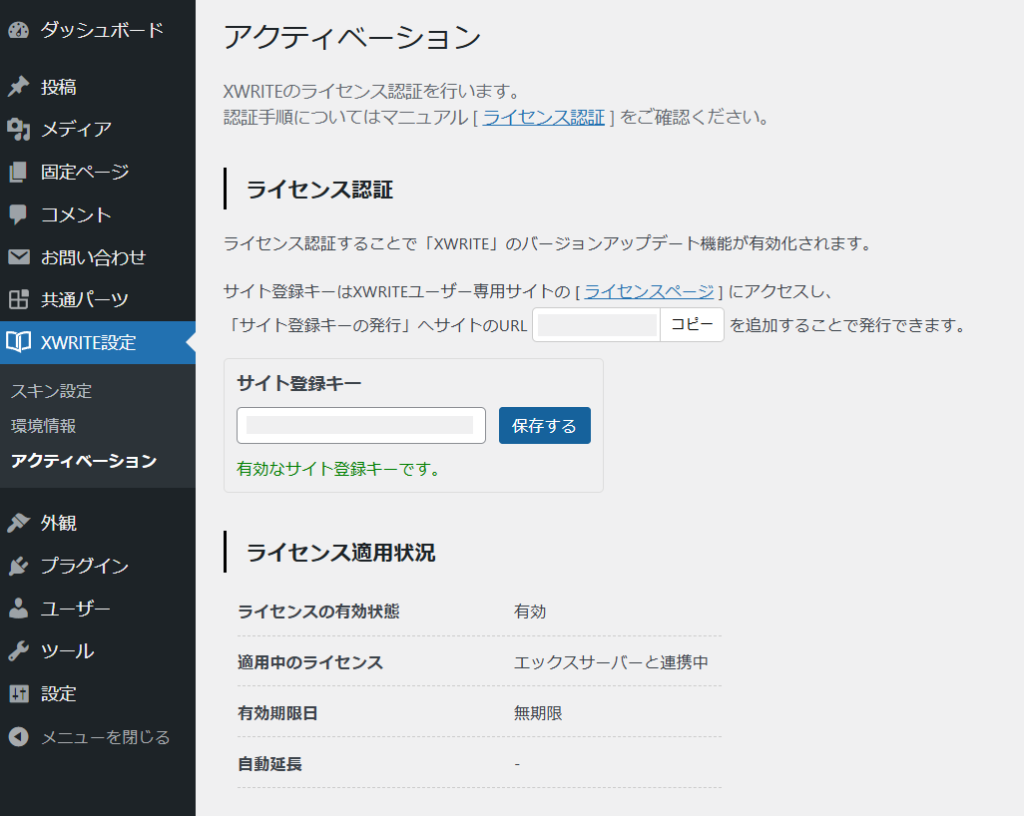Click the pushpin icon for Posts
Image resolution: width=1024 pixels, height=816 pixels.
[x=18, y=87]
